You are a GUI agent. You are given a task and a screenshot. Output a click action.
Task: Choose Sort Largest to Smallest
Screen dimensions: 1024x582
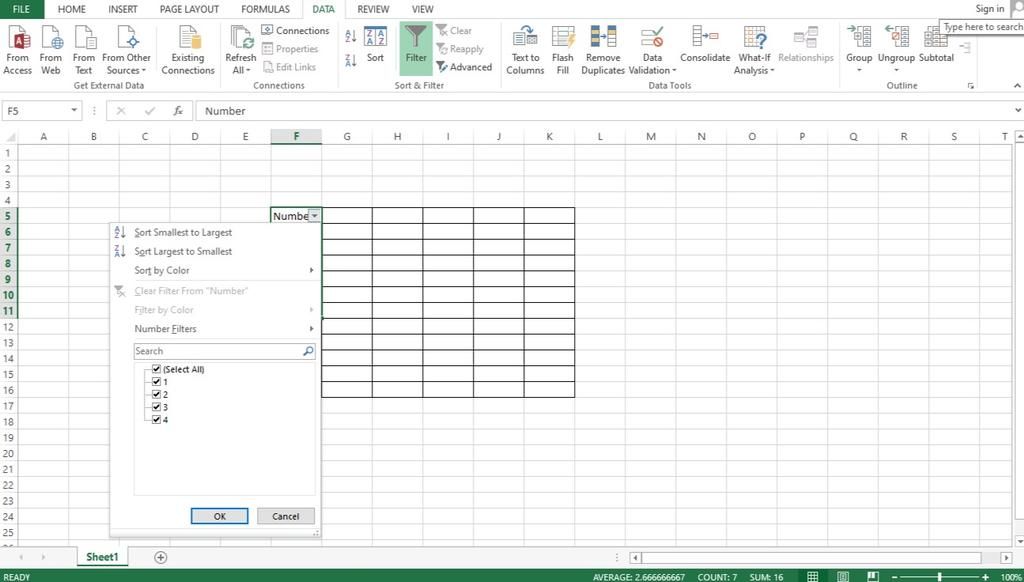[x=183, y=251]
